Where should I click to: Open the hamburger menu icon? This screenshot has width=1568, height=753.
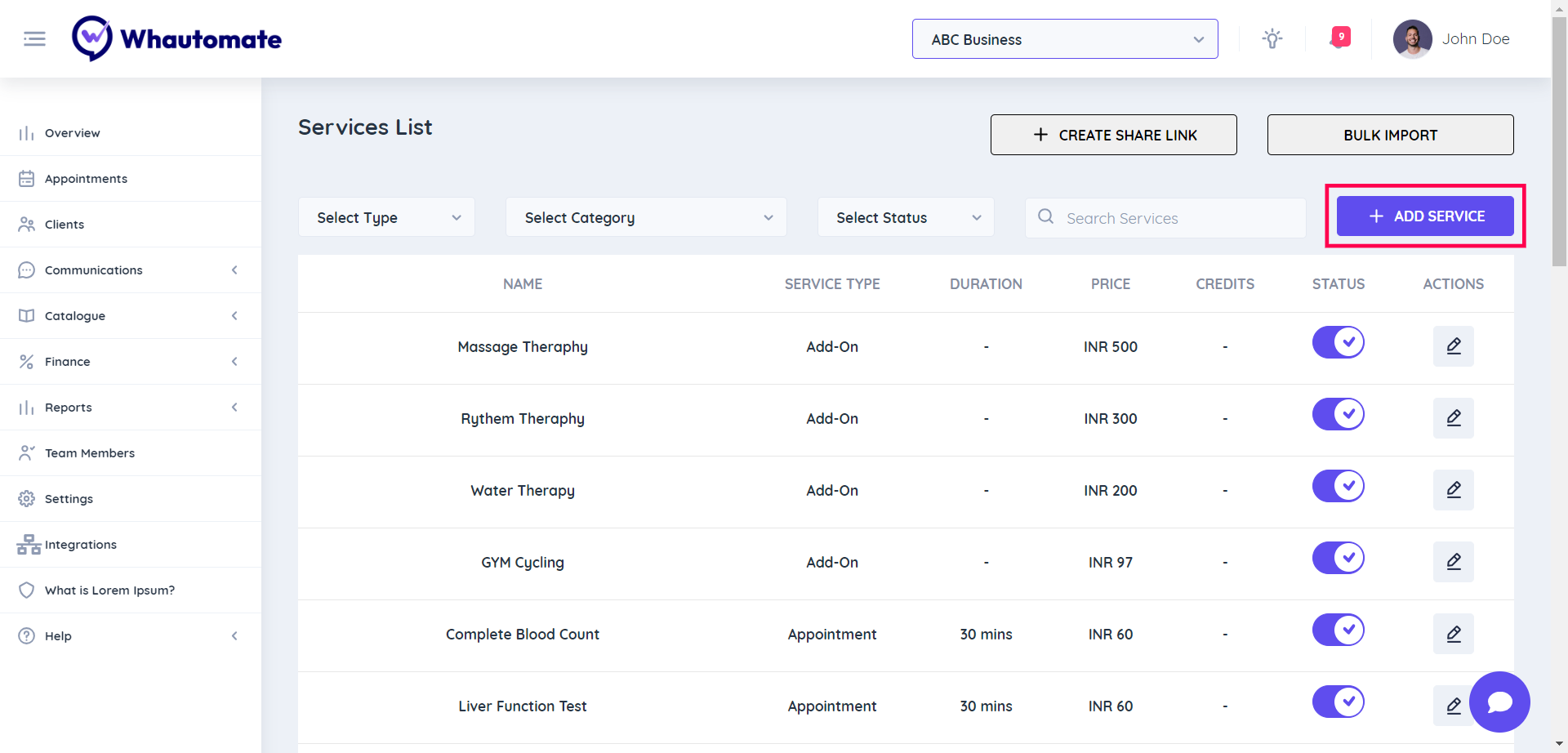[x=34, y=38]
